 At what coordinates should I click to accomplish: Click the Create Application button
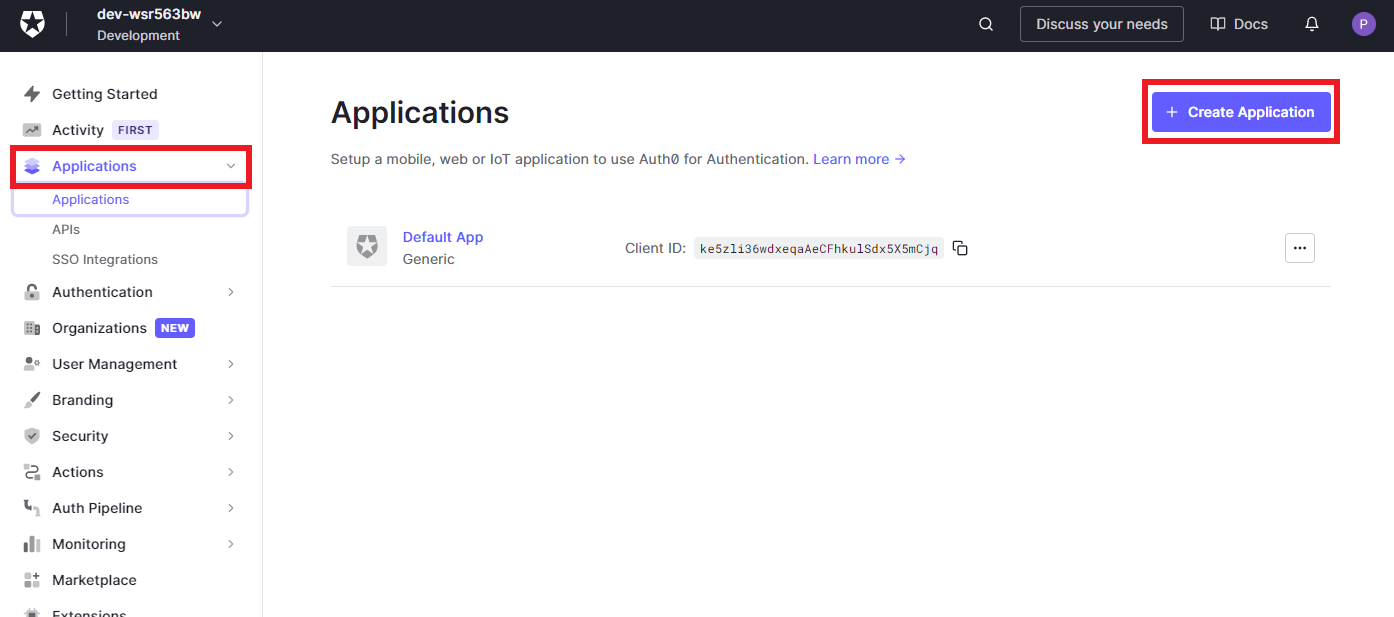(x=1240, y=111)
